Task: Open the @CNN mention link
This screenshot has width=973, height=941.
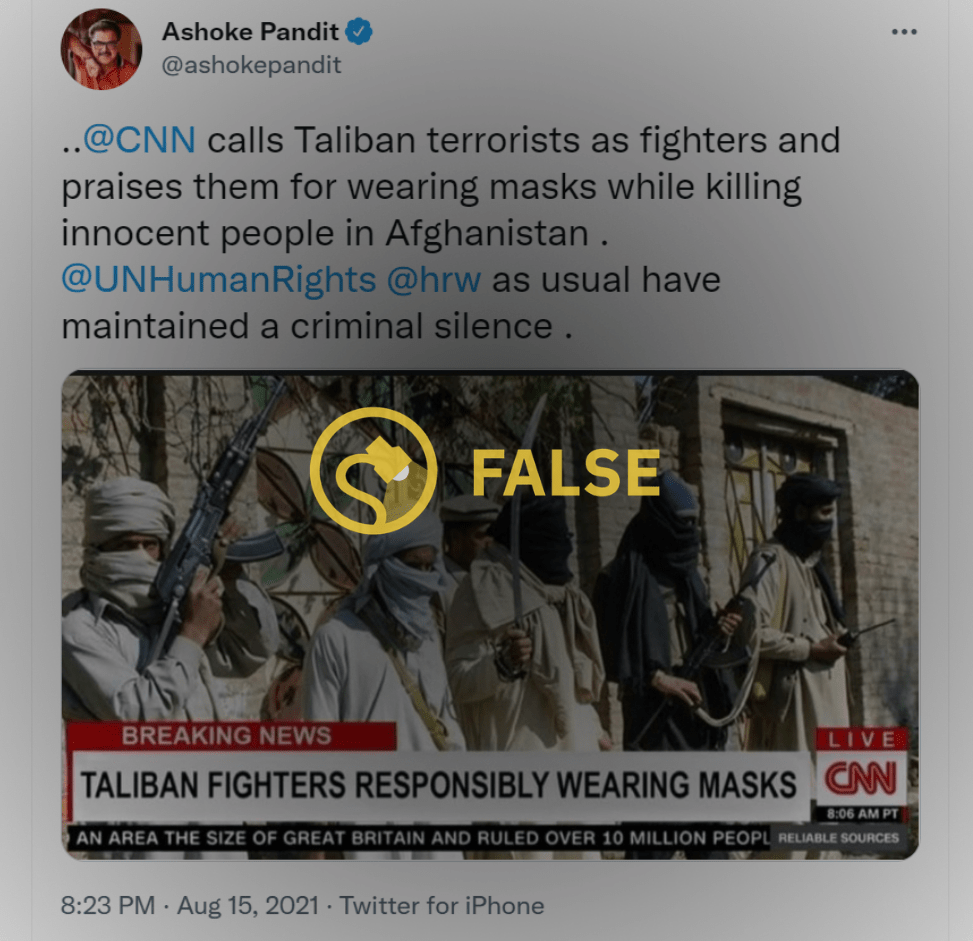Action: [139, 140]
